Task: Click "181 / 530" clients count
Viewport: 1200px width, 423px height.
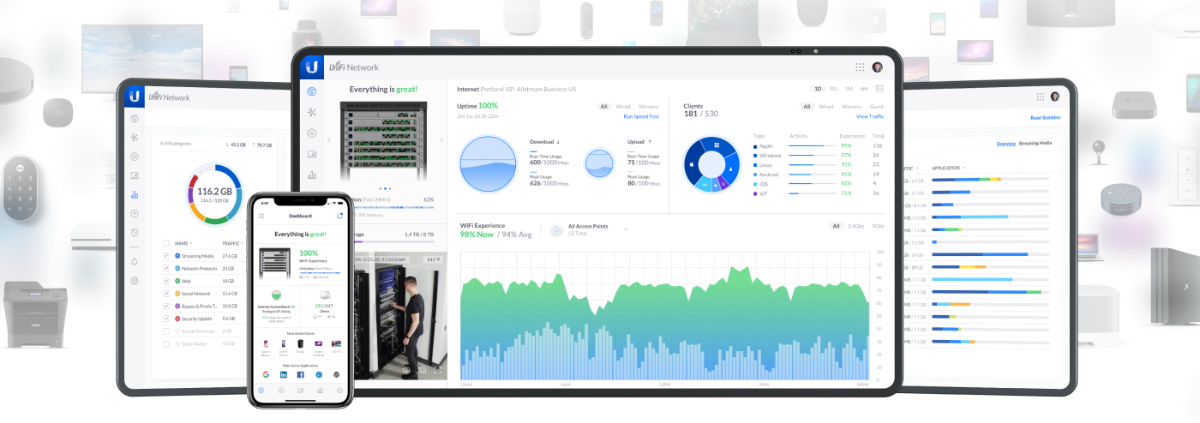Action: tap(699, 114)
